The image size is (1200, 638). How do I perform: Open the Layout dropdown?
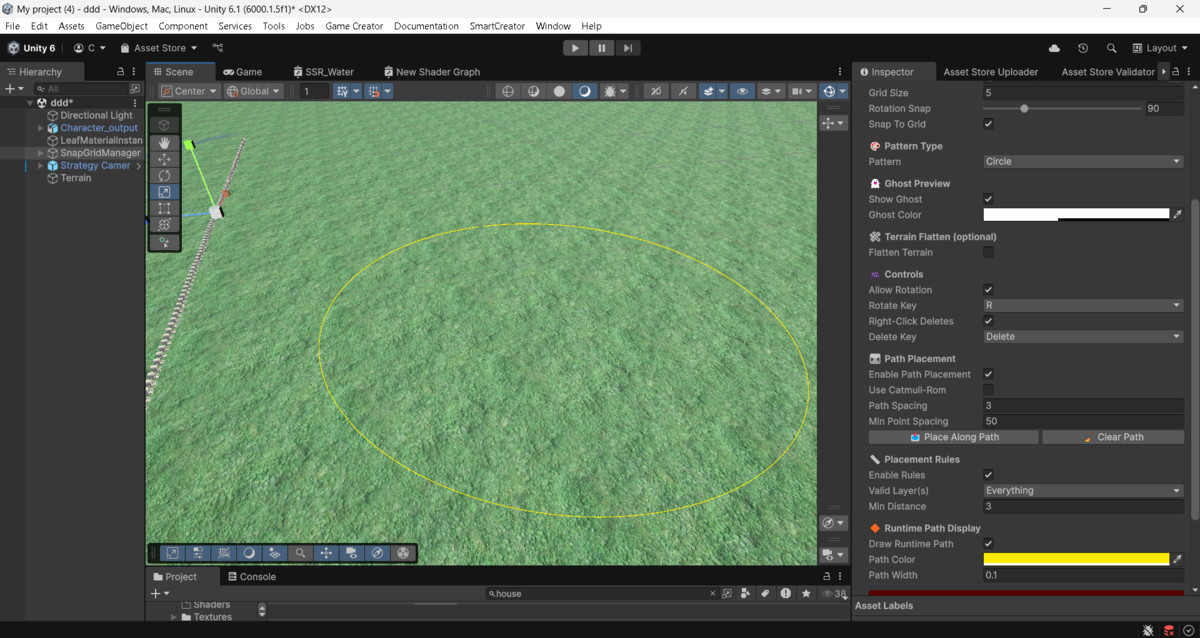(x=1160, y=48)
